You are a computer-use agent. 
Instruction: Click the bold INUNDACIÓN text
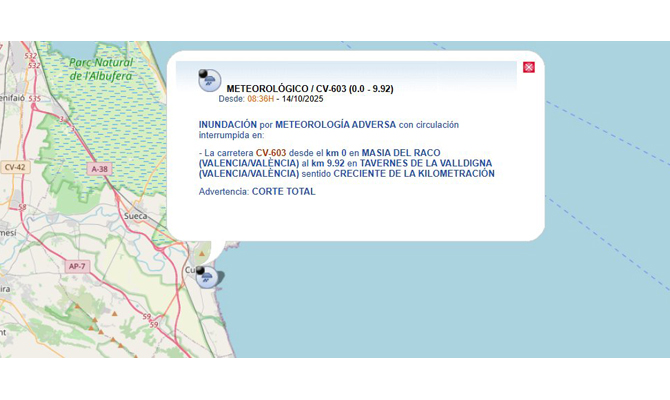tap(228, 125)
